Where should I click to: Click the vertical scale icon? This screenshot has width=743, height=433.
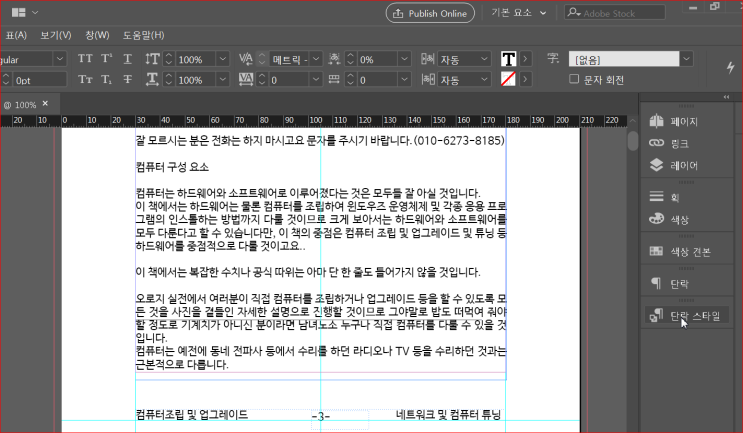(152, 59)
